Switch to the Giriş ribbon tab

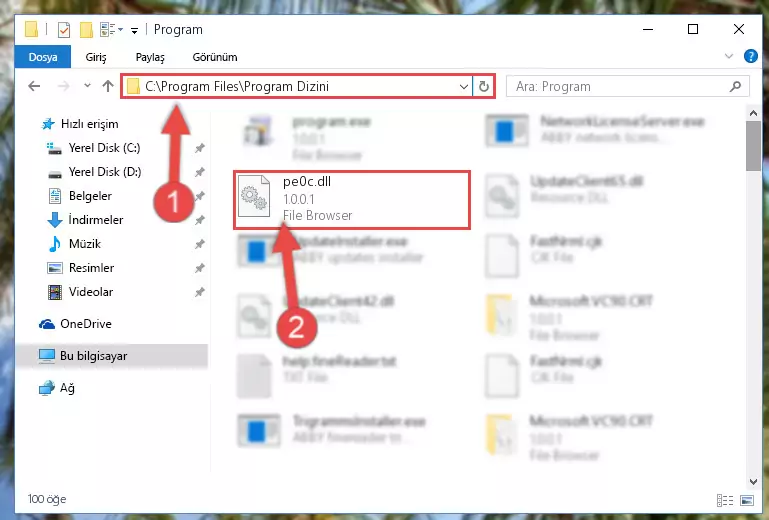(x=96, y=57)
